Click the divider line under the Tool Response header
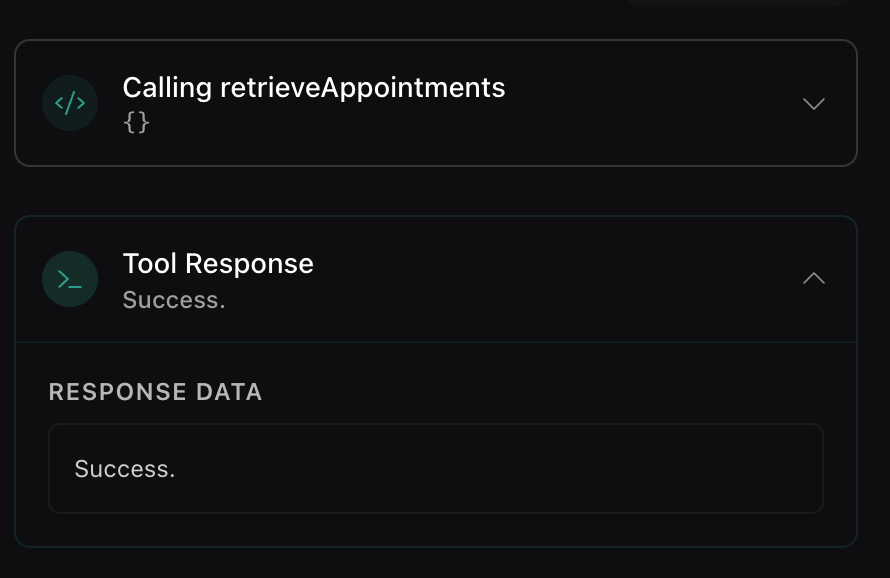 click(436, 342)
